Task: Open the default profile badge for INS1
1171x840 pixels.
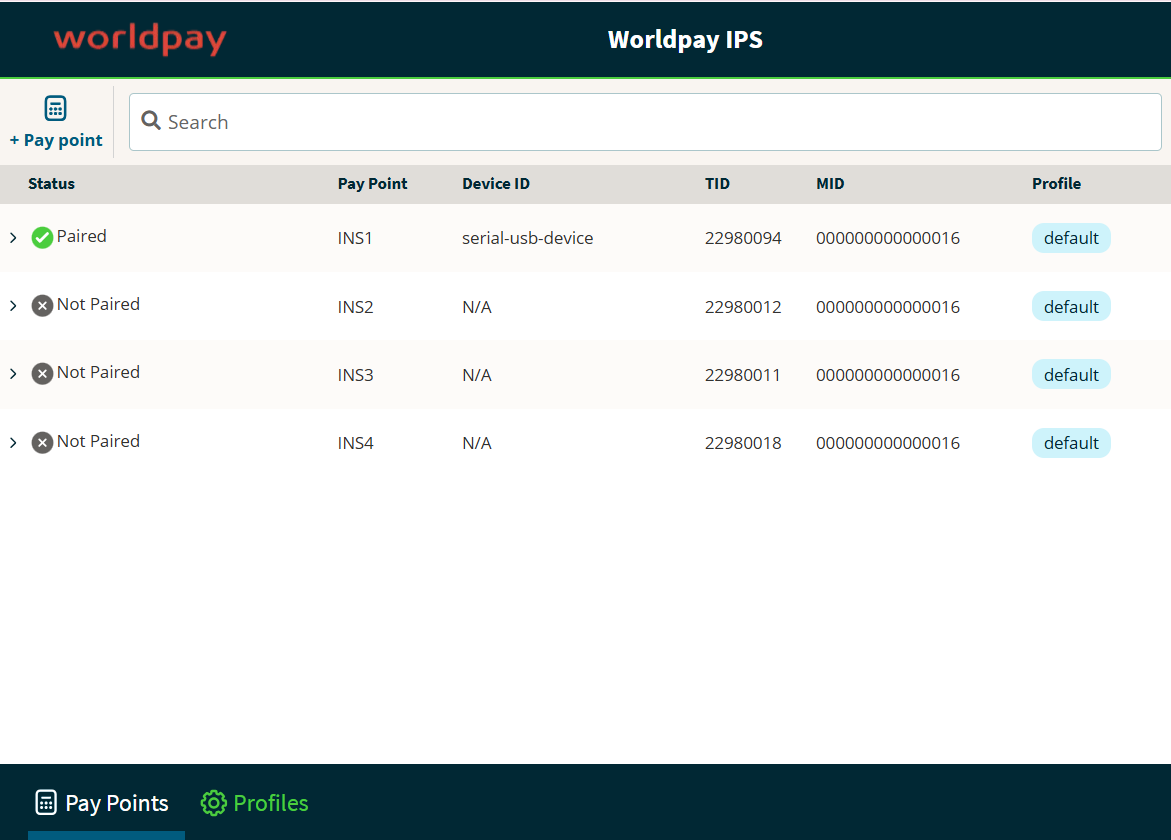Action: point(1070,238)
